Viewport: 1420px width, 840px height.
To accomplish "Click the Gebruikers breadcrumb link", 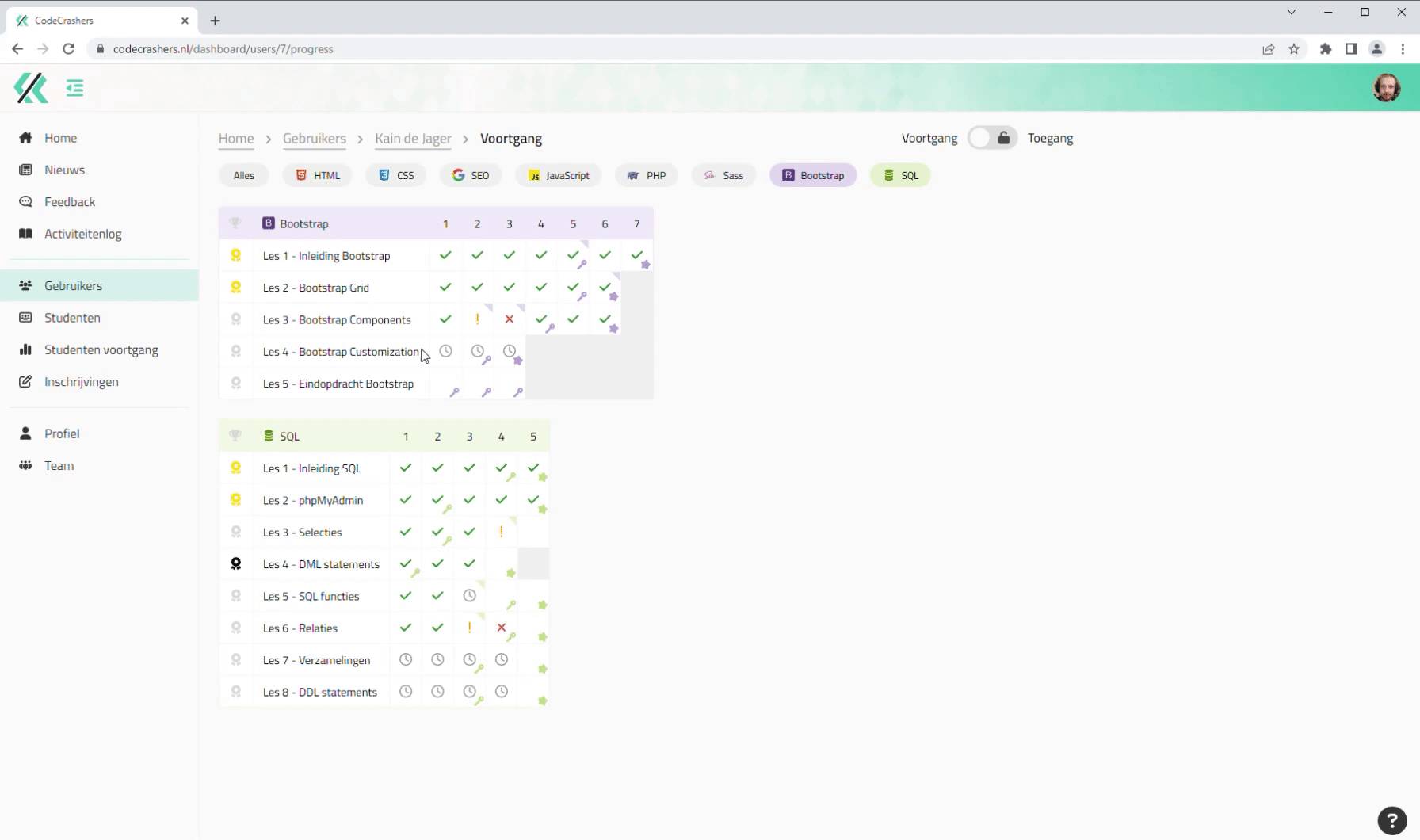I will coord(315,139).
